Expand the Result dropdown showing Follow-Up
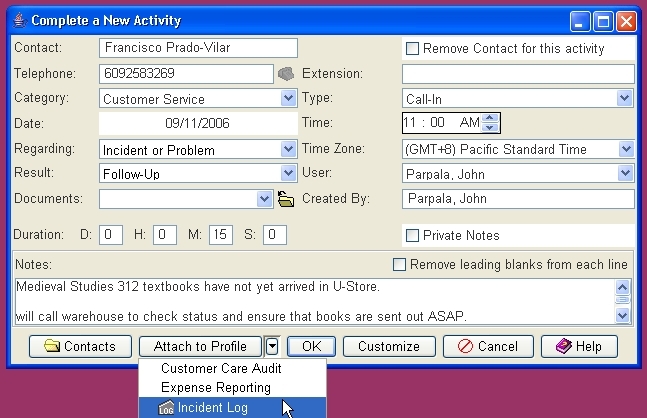This screenshot has height=418, width=647. coord(288,173)
